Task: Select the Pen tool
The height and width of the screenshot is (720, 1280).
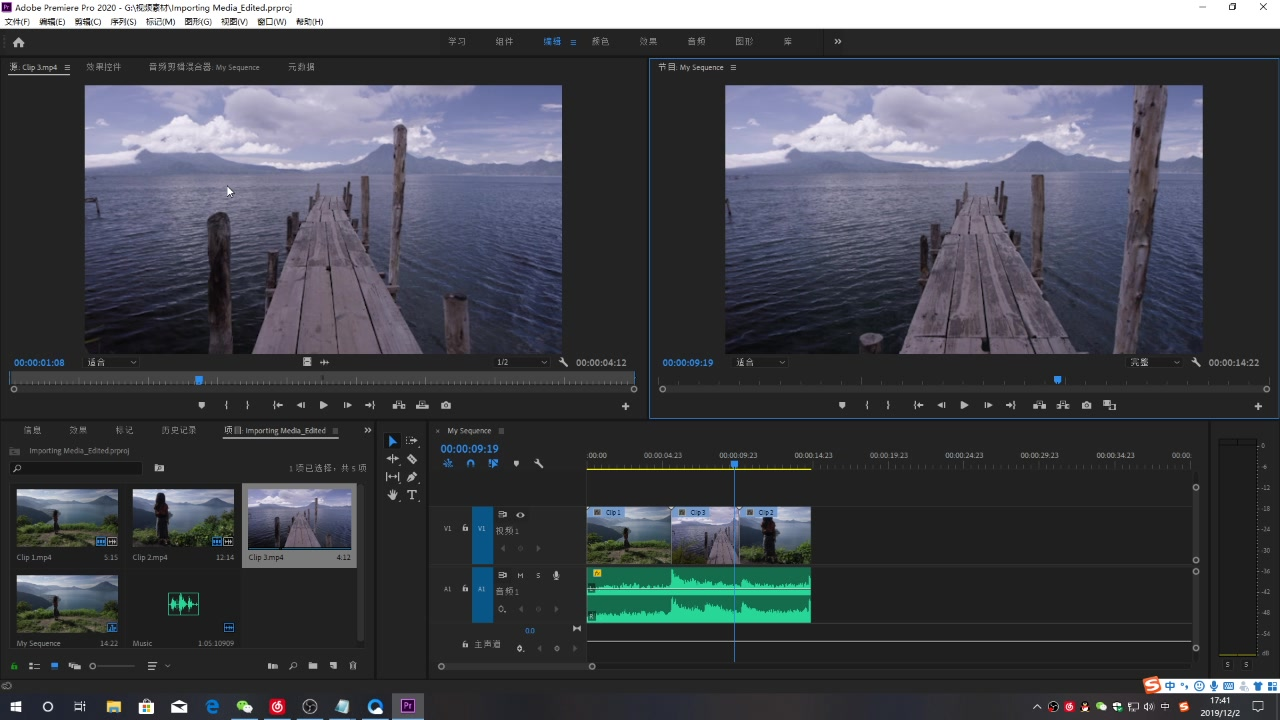Action: (411, 477)
